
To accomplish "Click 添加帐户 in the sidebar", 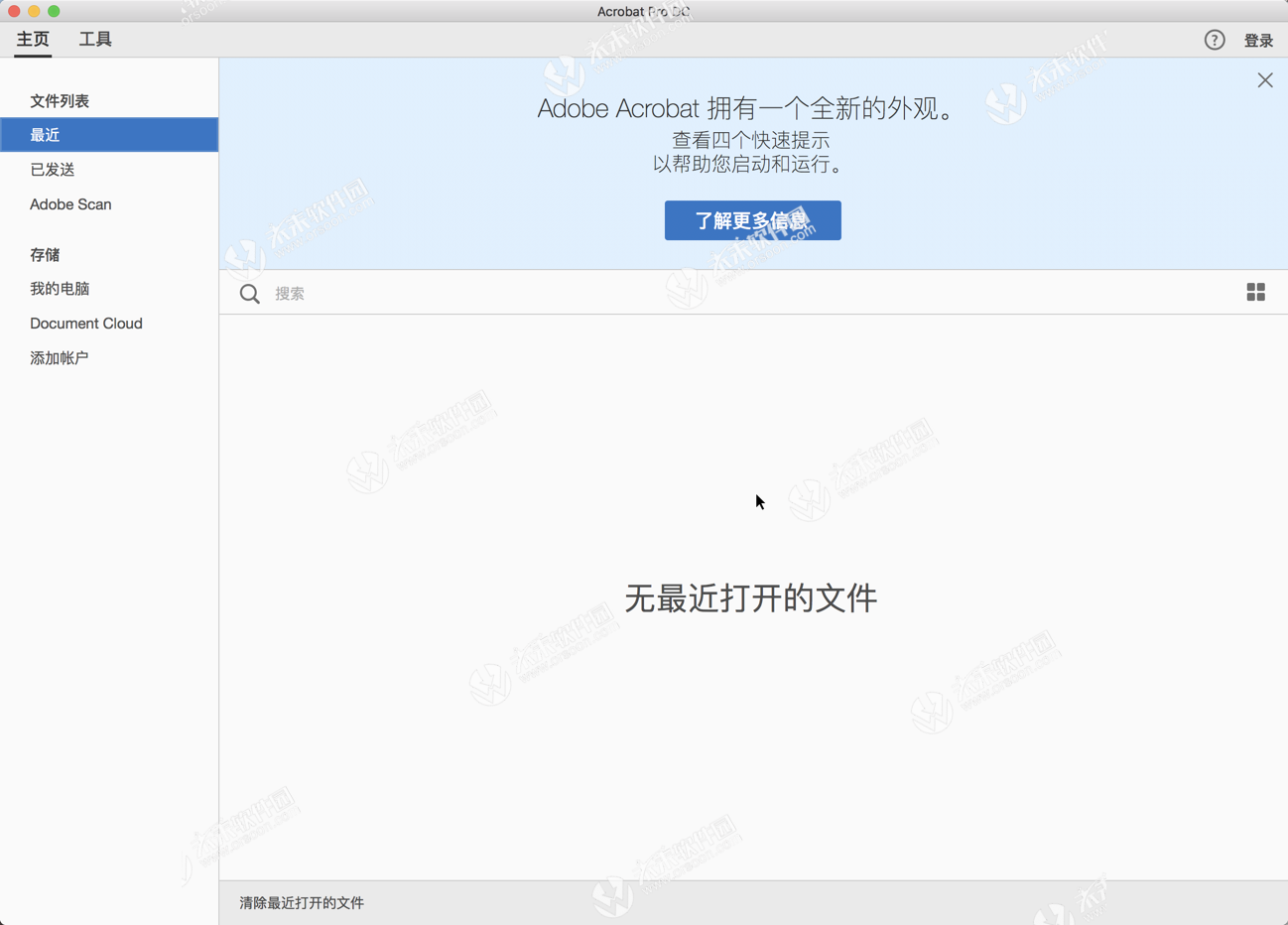I will pos(60,358).
